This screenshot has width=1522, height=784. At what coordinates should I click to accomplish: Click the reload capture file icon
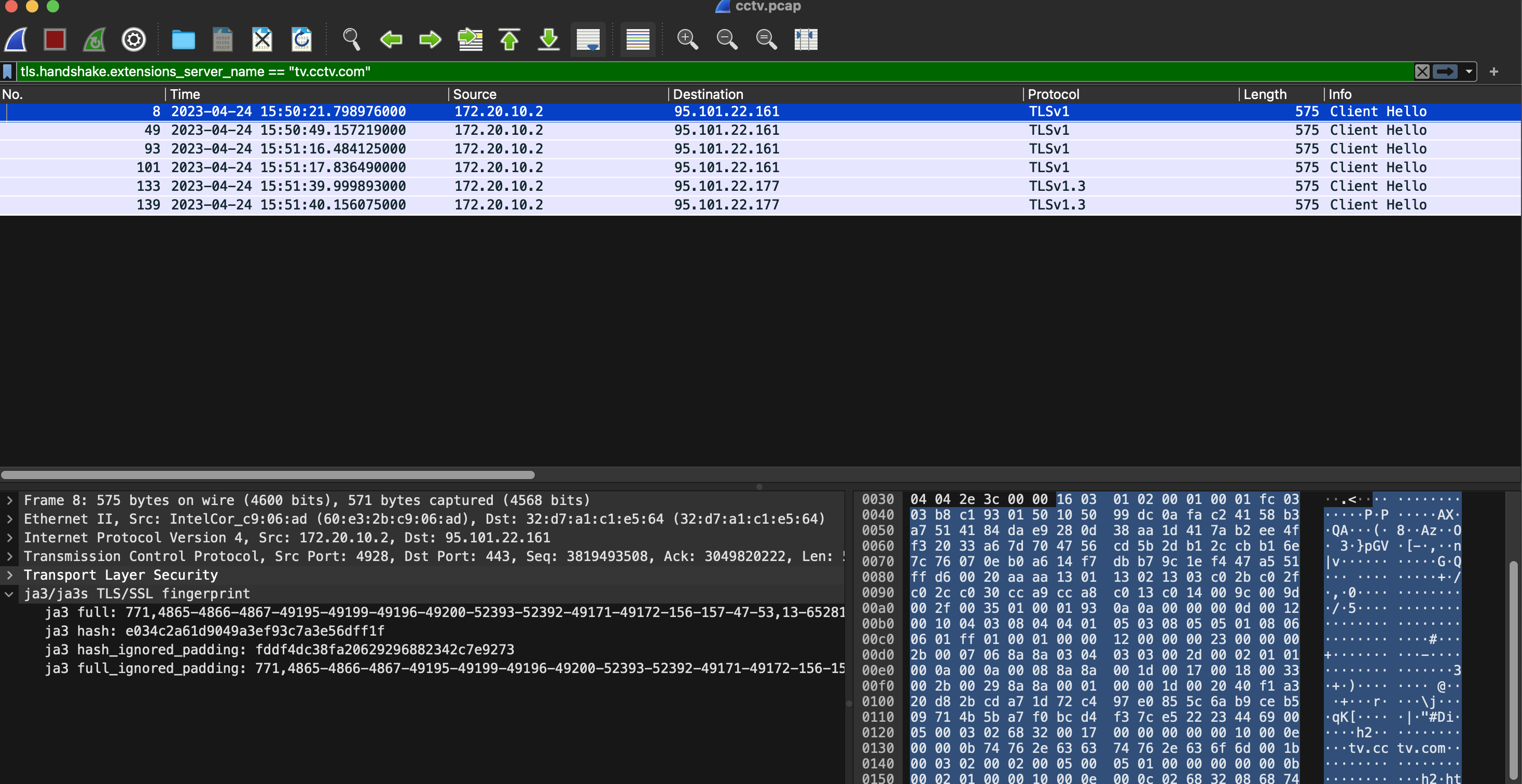point(302,39)
